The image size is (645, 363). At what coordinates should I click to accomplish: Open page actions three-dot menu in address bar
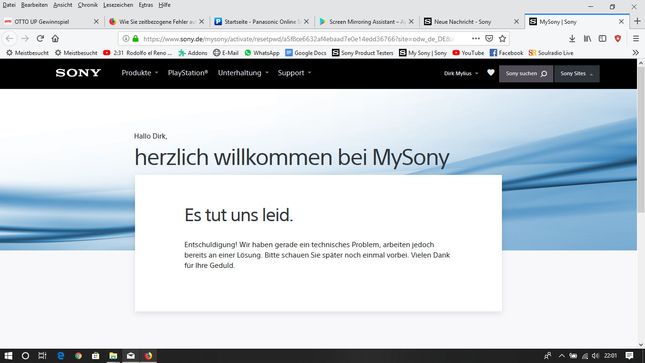pos(476,39)
